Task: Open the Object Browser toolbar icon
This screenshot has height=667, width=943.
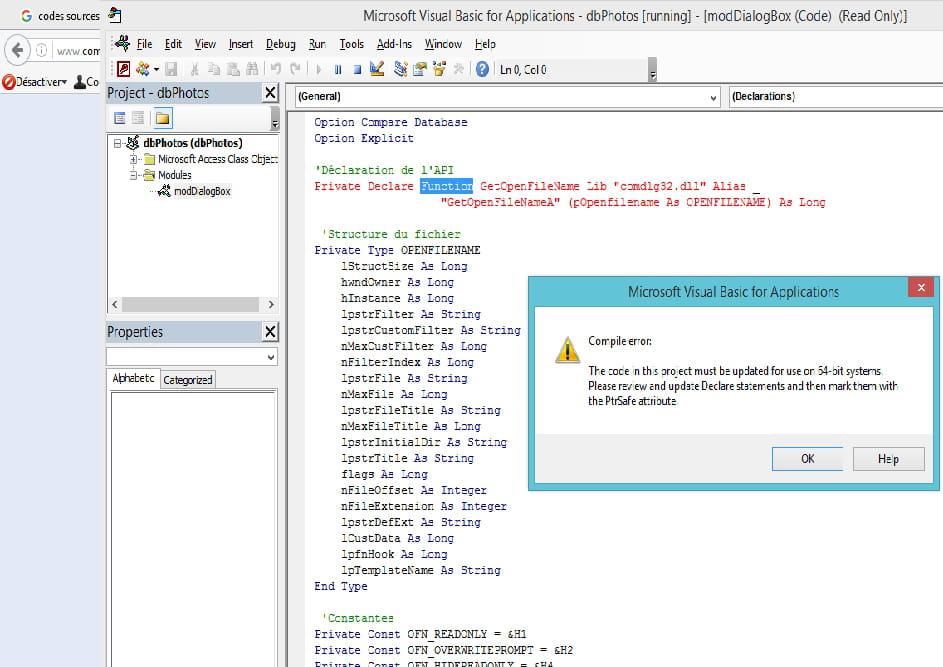Action: tap(439, 69)
